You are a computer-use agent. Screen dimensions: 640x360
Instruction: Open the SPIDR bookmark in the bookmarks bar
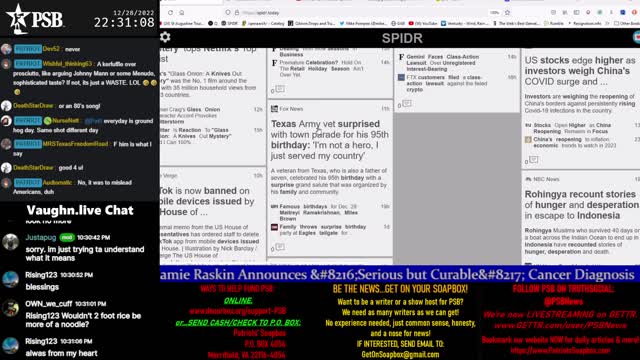pyautogui.click(x=230, y=24)
